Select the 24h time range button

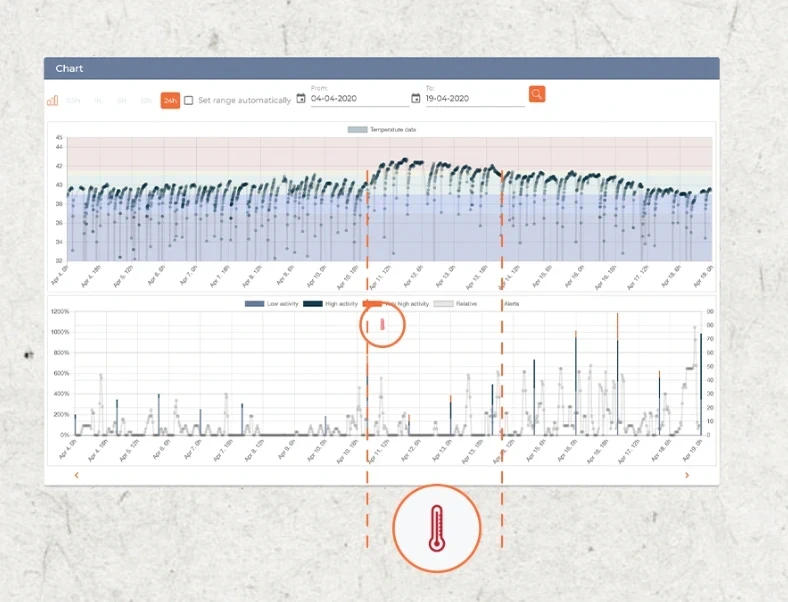click(x=170, y=100)
